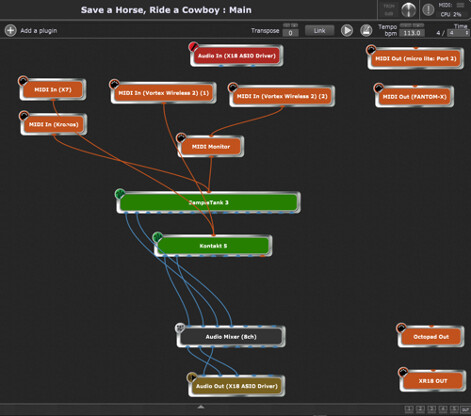Click the first blue audio port under SampleTank 3
The height and width of the screenshot is (416, 471).
coord(126,213)
